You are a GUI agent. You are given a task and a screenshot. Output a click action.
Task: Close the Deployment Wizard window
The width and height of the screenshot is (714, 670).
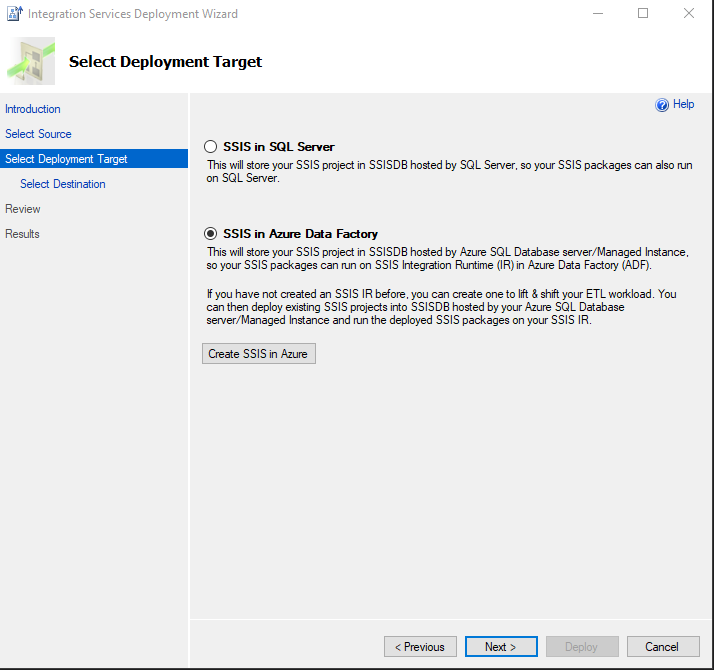pyautogui.click(x=689, y=14)
